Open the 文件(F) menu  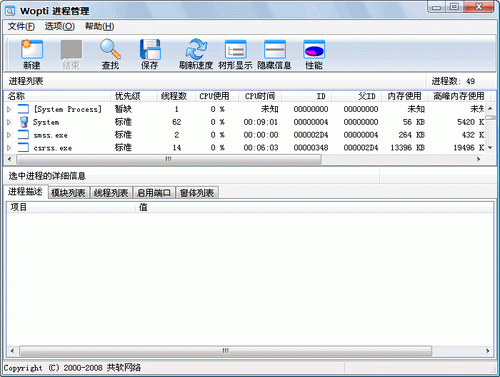21,26
